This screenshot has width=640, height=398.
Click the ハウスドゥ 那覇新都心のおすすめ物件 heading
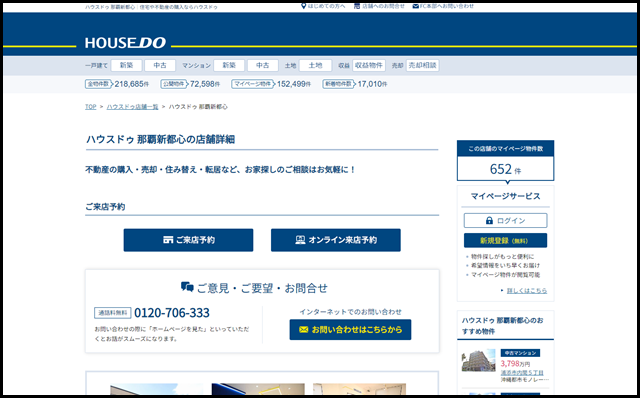[x=502, y=326]
